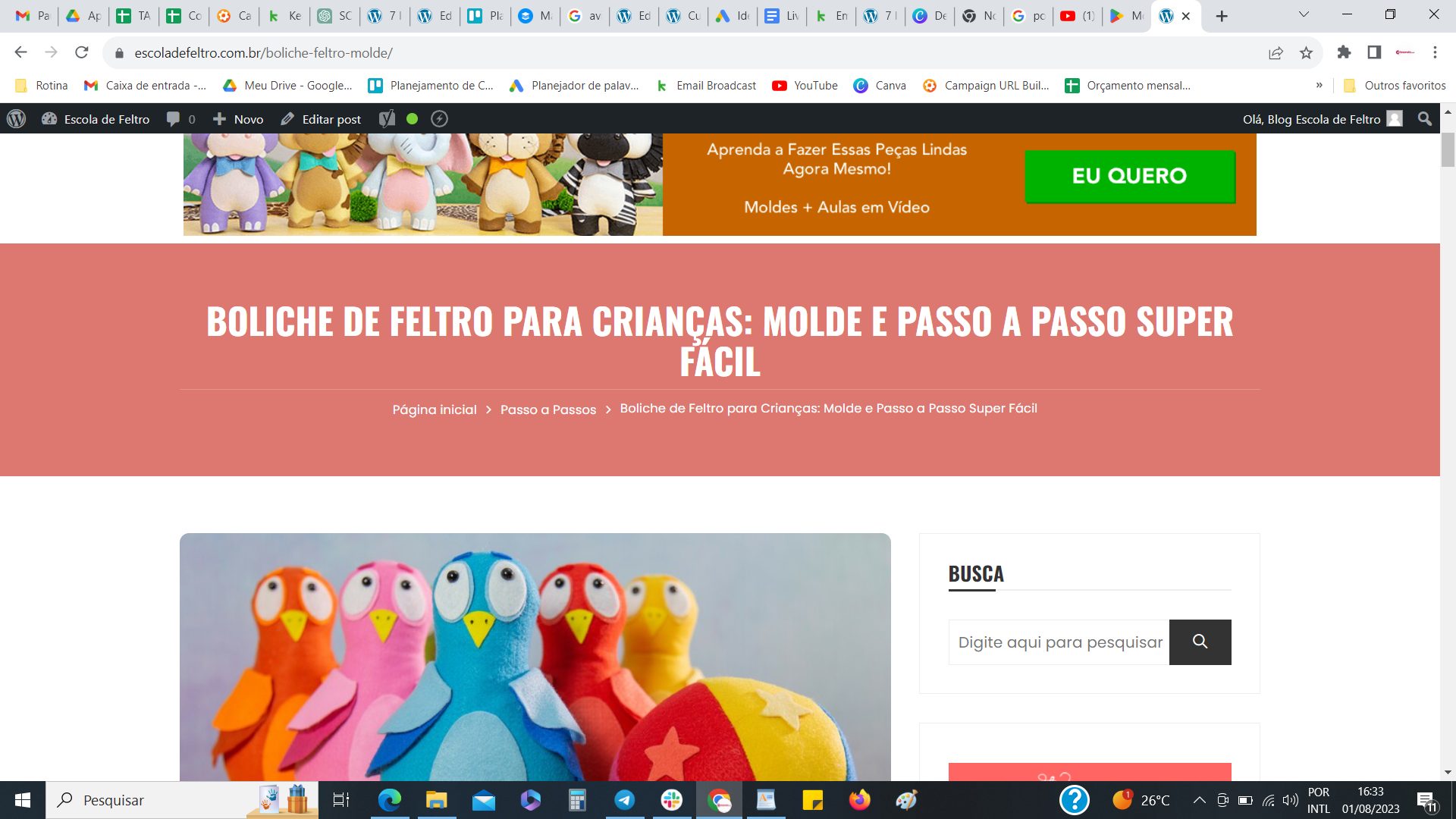This screenshot has width=1456, height=819.
Task: Toggle the browser side panel icon
Action: (1374, 52)
